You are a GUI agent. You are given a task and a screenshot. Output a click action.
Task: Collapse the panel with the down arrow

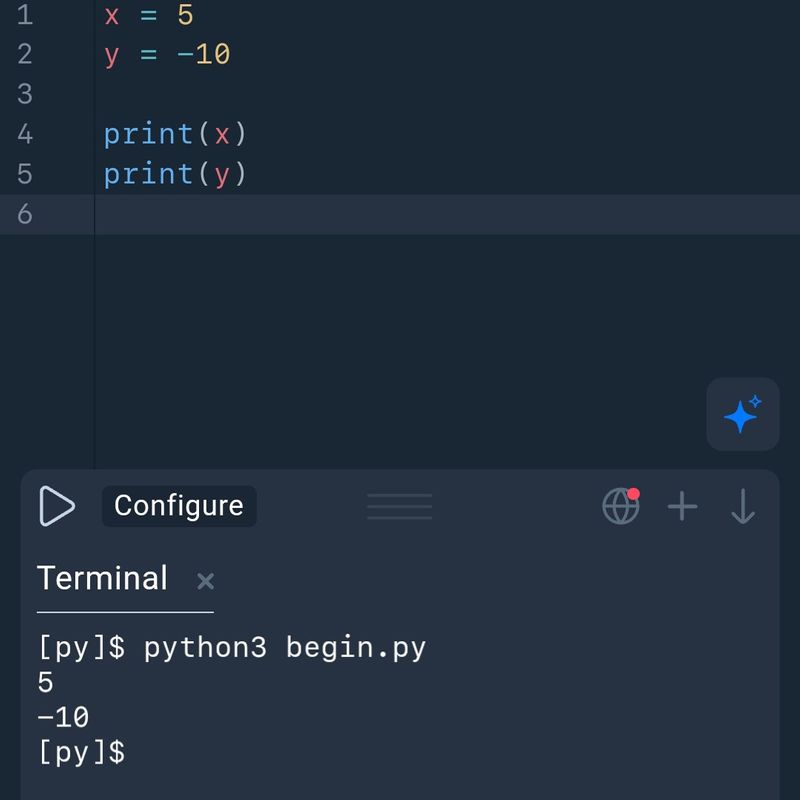(742, 506)
